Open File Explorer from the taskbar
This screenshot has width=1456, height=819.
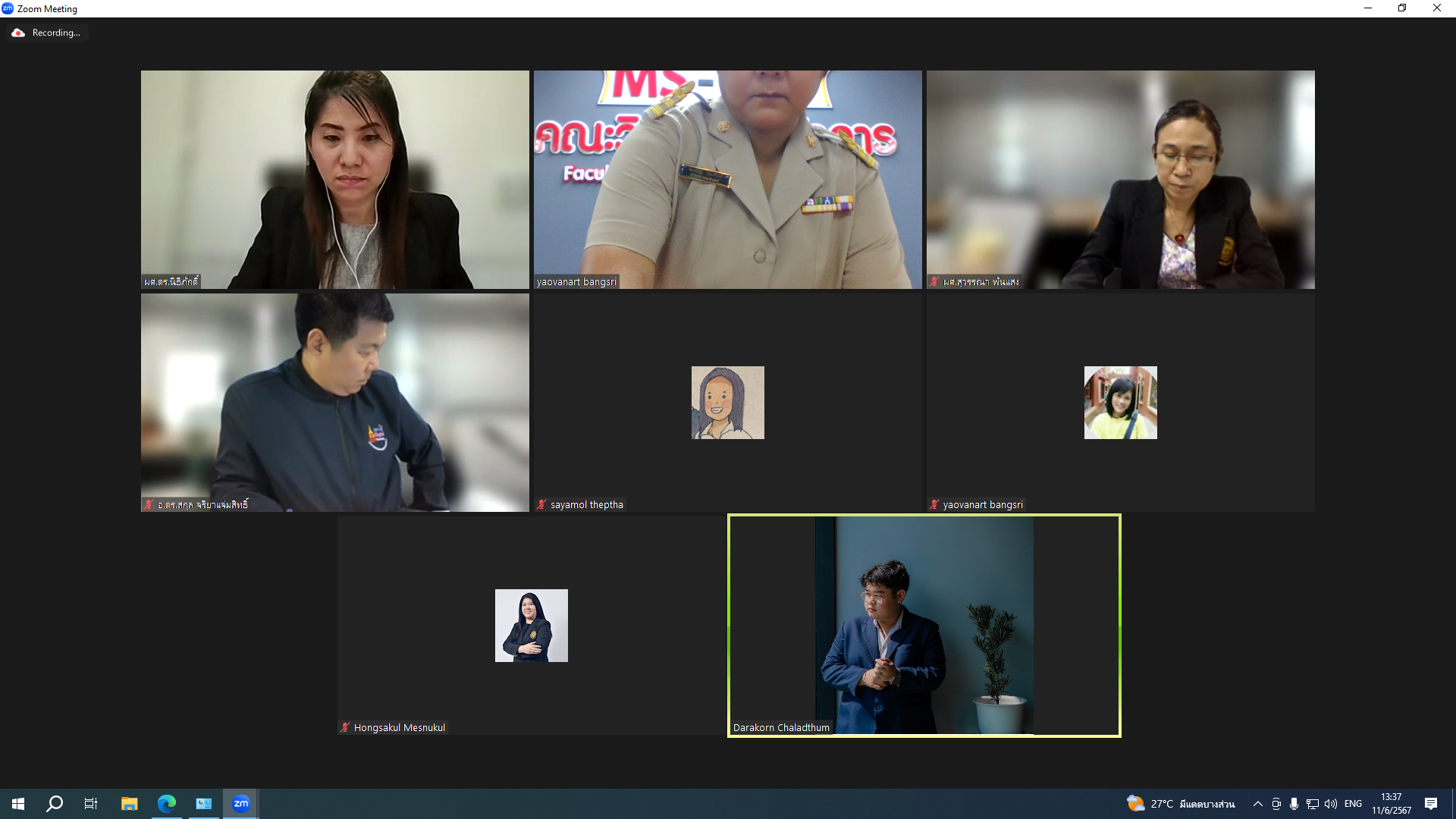tap(129, 803)
